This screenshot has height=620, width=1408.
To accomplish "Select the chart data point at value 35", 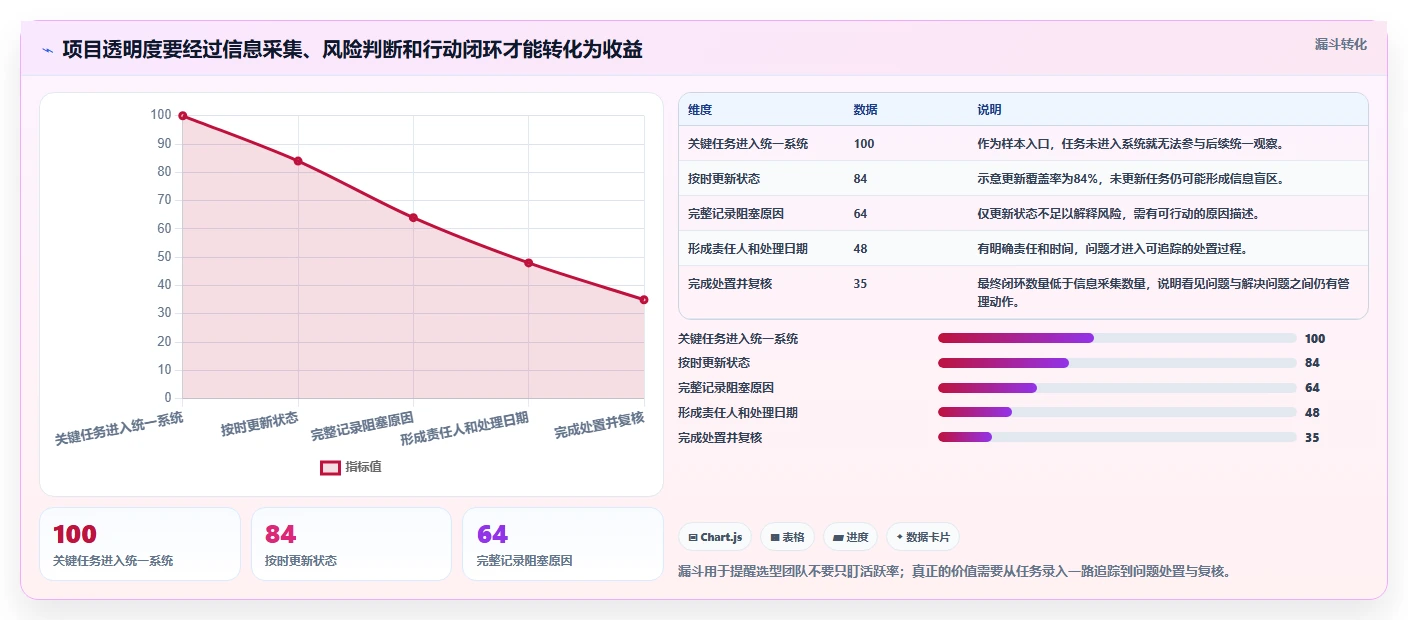I will pos(644,300).
